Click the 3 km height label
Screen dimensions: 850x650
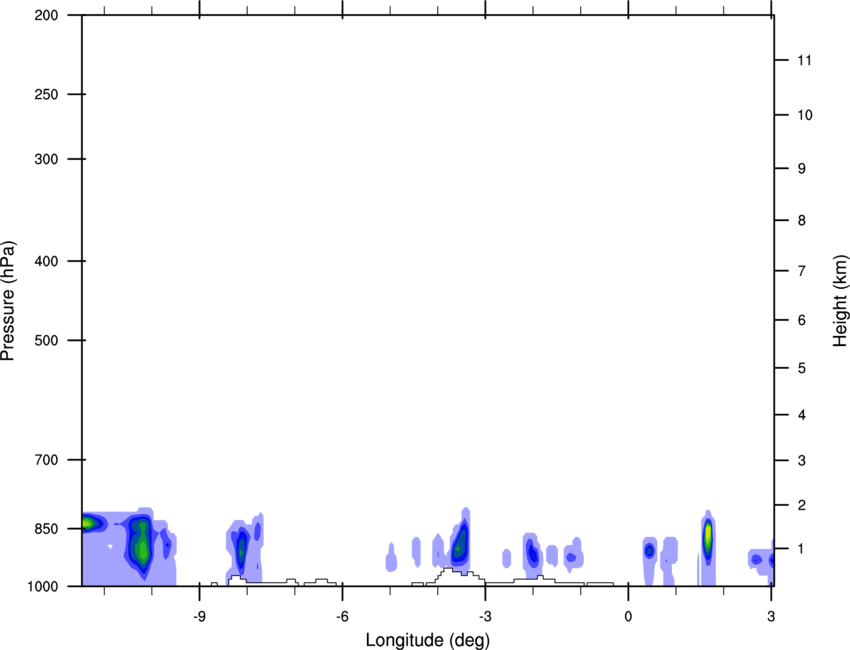point(801,460)
